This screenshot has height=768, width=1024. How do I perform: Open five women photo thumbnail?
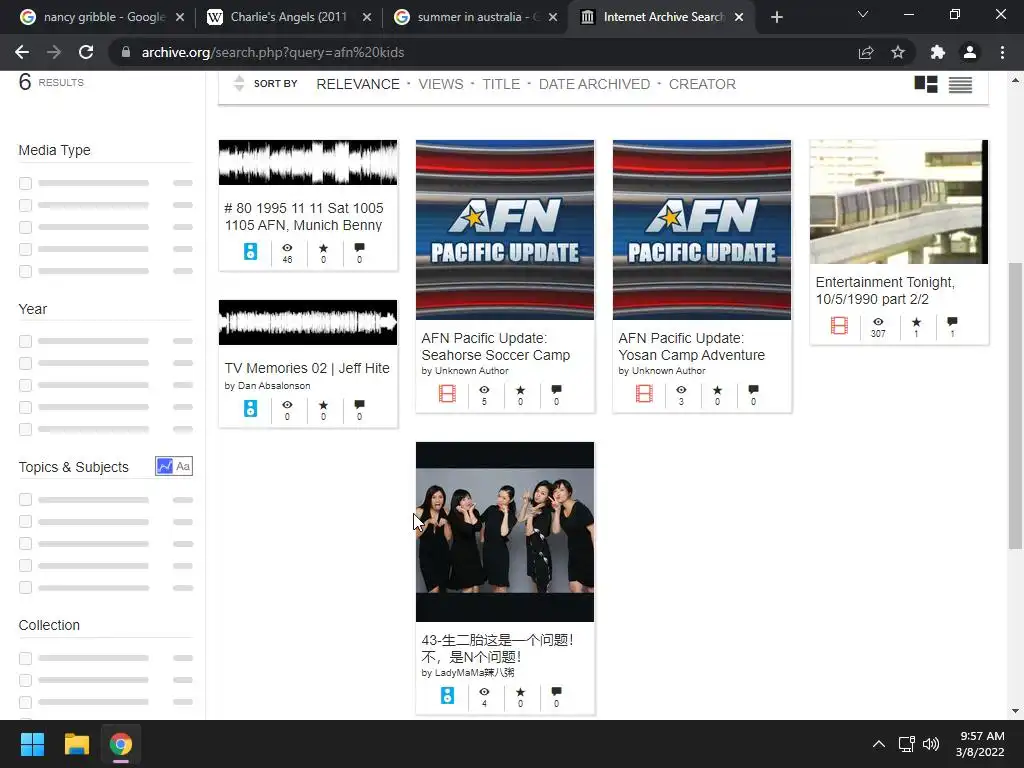(x=505, y=532)
